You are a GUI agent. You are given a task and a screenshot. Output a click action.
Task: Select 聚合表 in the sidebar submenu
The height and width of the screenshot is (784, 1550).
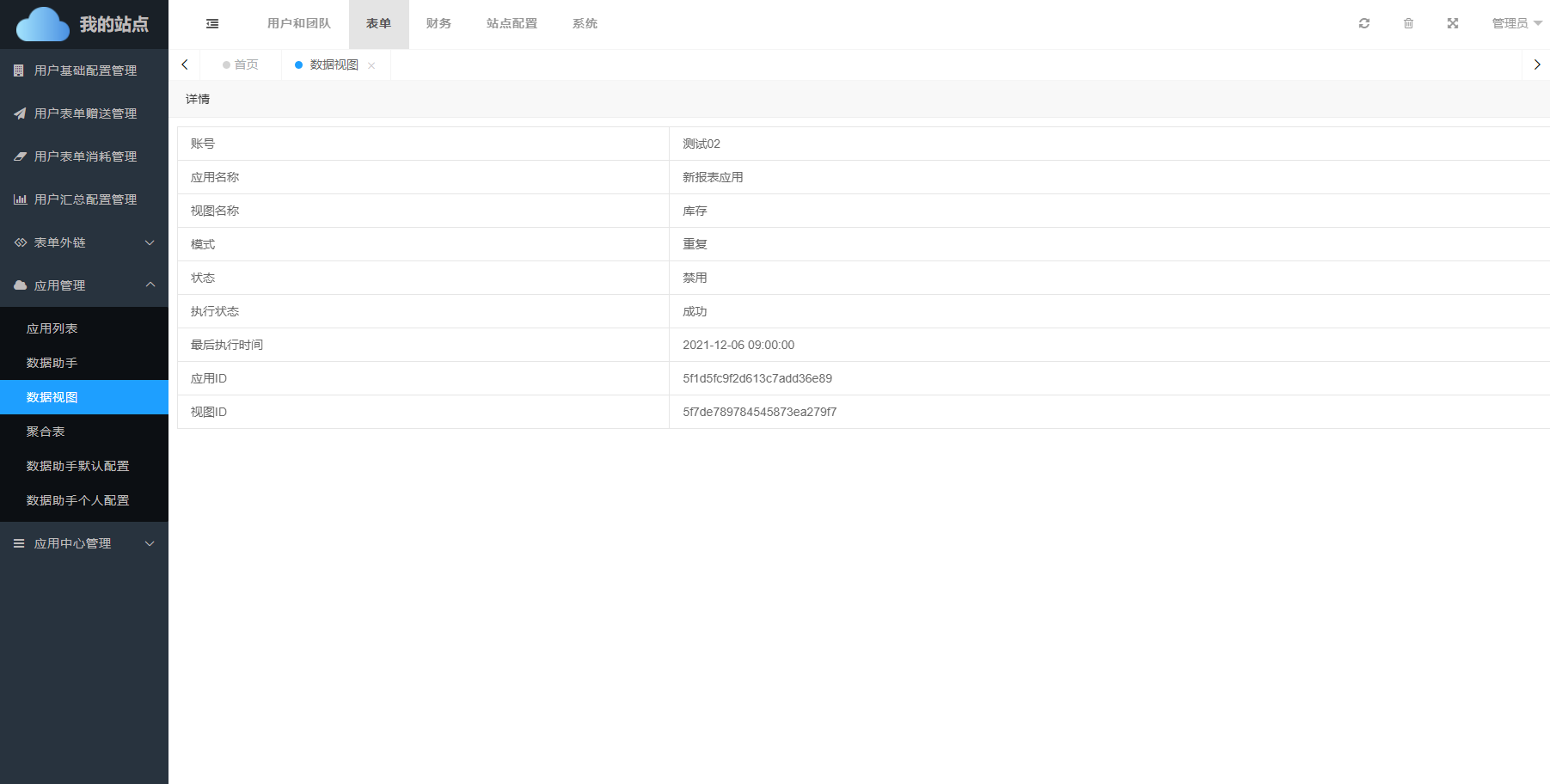(x=46, y=432)
